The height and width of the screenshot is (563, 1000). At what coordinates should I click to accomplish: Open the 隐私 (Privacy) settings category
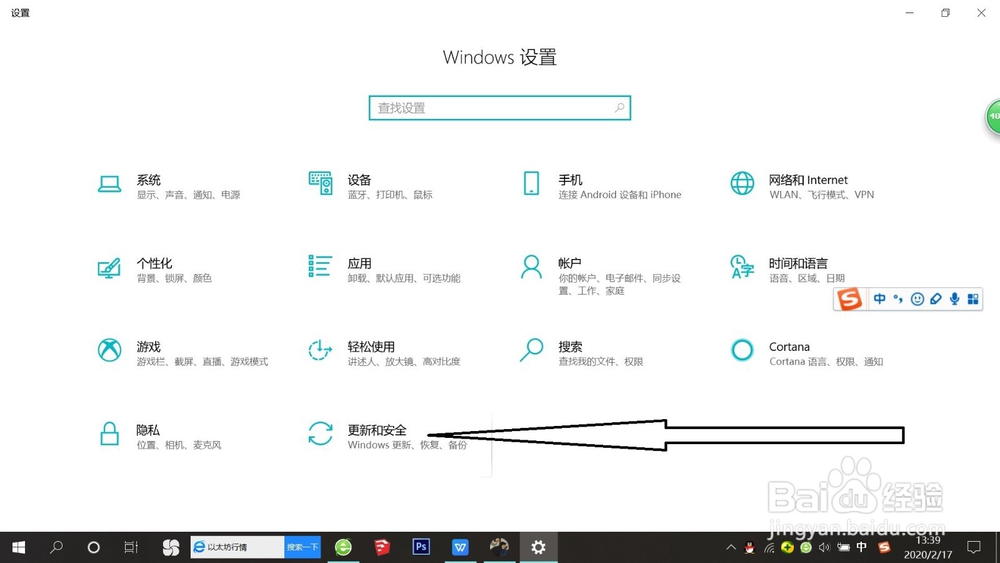[159, 436]
